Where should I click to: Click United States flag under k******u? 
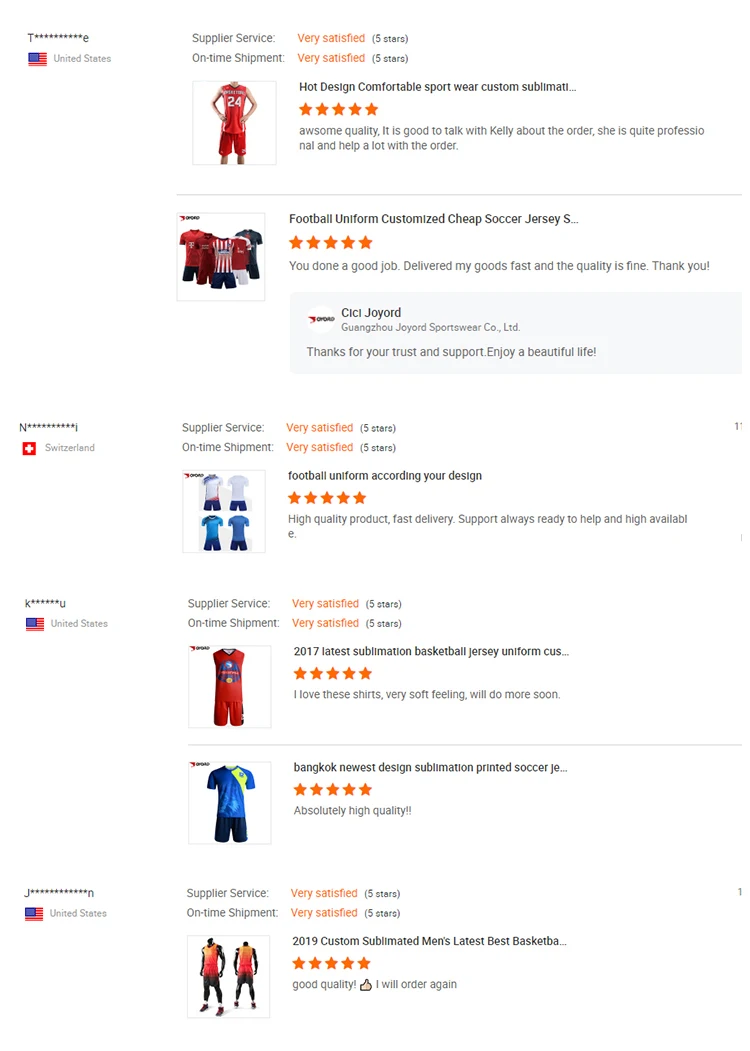pyautogui.click(x=35, y=624)
